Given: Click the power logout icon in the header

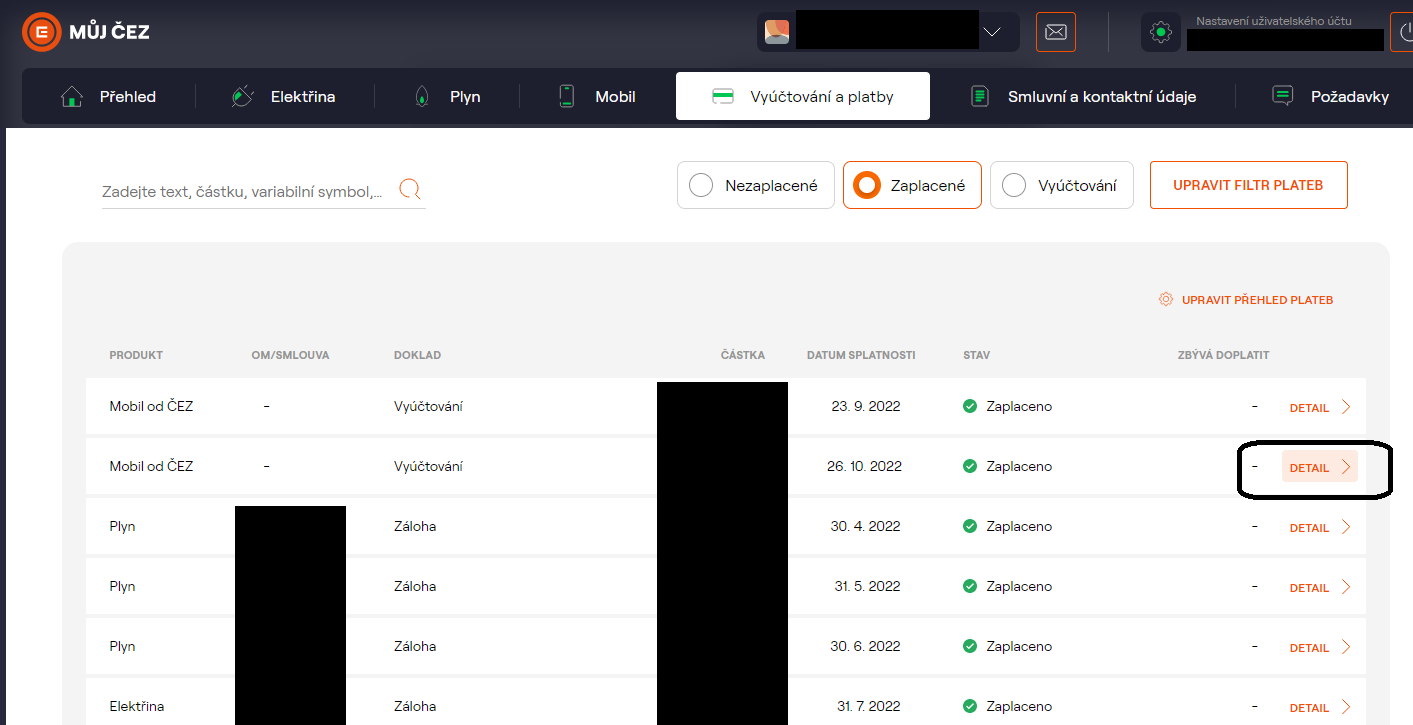Looking at the screenshot, I should (x=1402, y=32).
